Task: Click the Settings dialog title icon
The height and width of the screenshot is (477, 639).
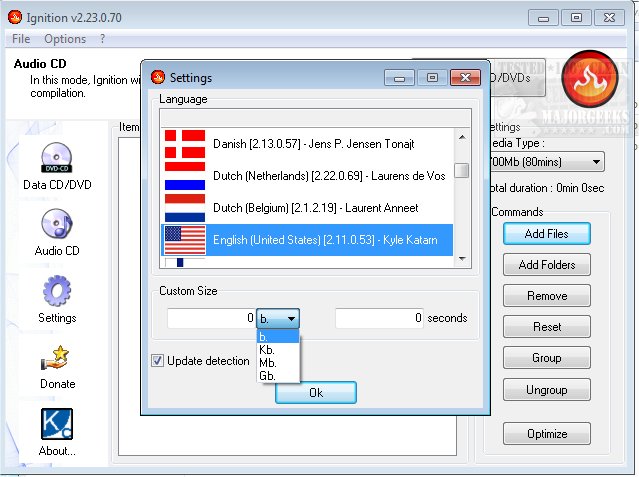Action: [158, 77]
